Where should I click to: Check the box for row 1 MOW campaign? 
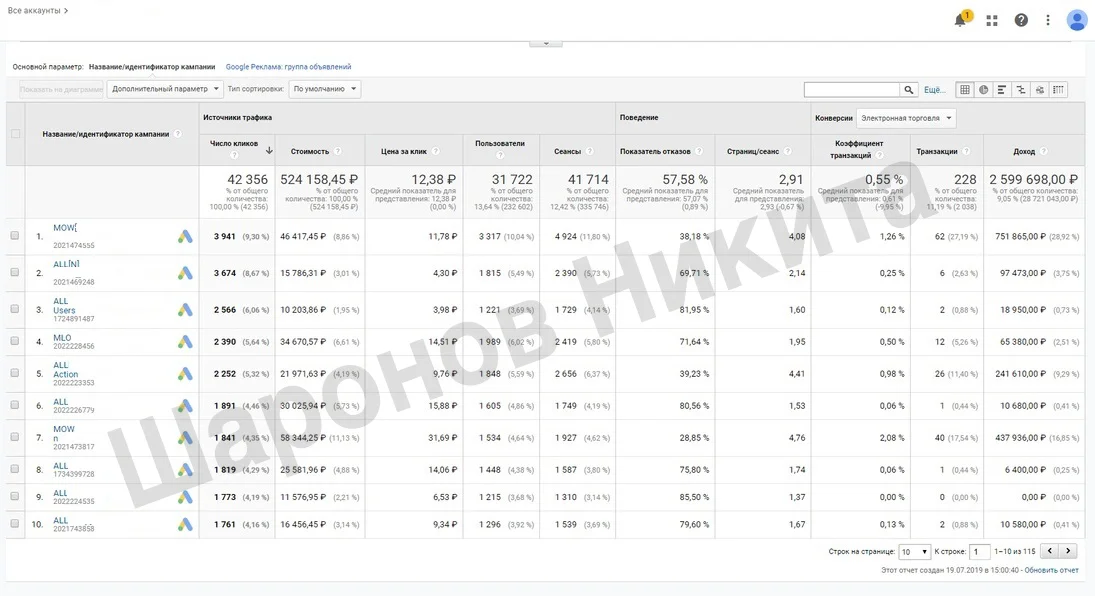[15, 236]
